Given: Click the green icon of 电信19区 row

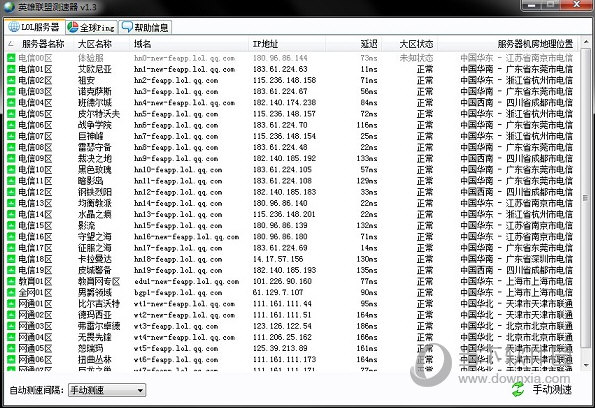Looking at the screenshot, I should [x=11, y=270].
